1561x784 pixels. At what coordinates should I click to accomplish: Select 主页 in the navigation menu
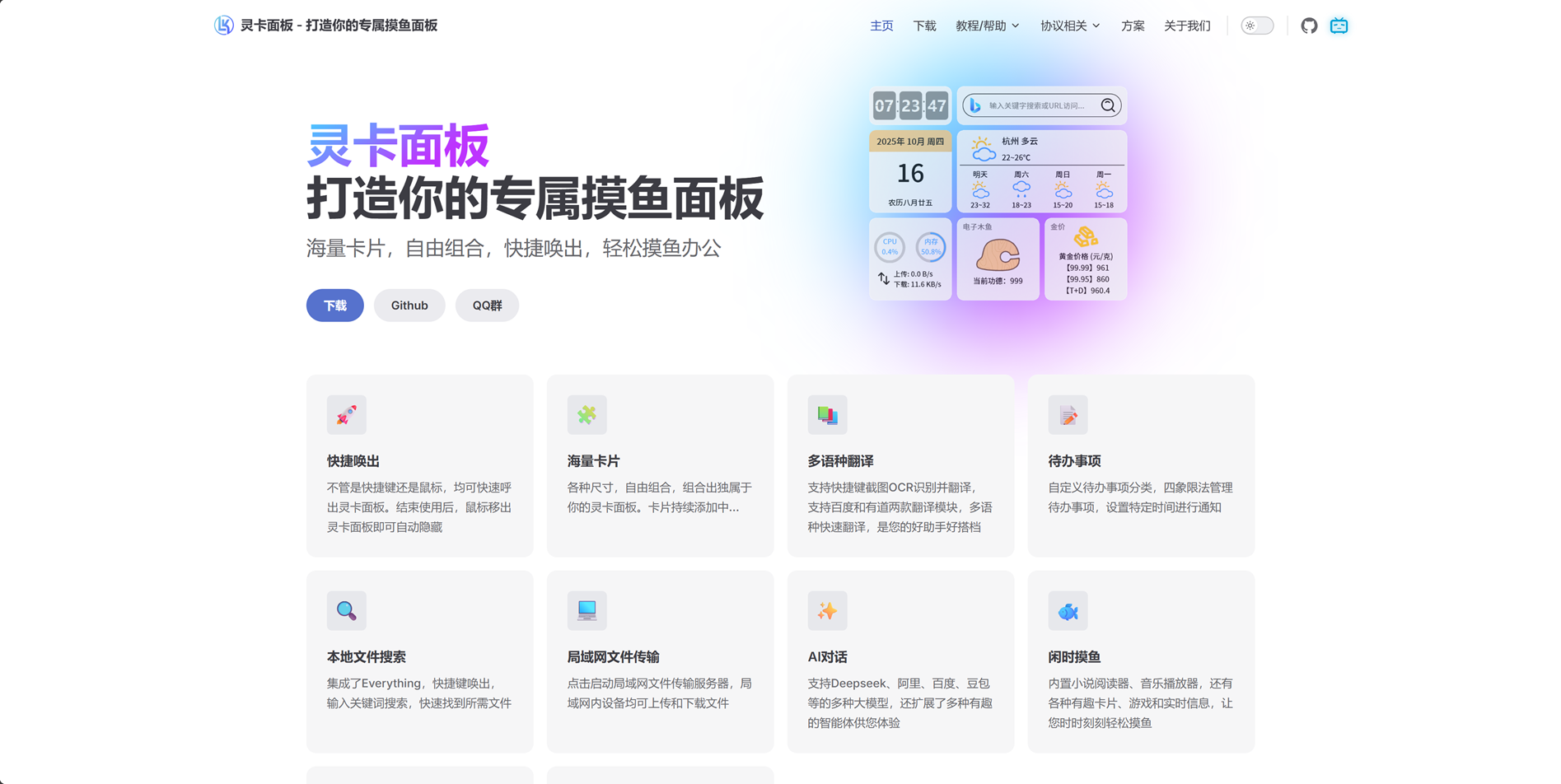coord(881,26)
